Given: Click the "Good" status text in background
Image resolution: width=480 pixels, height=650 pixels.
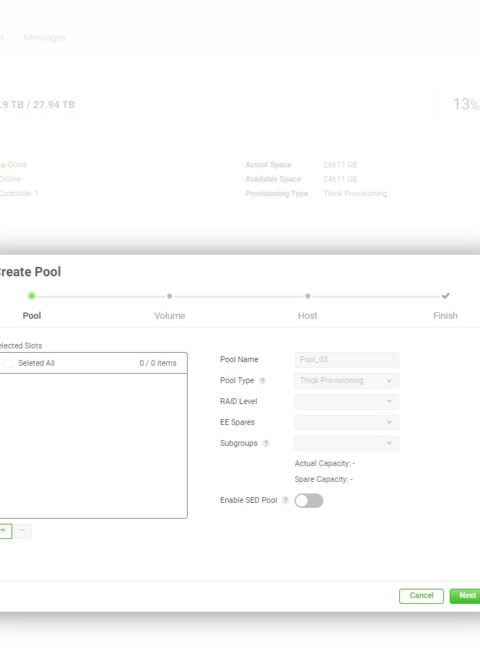Looking at the screenshot, I should pos(17,165).
